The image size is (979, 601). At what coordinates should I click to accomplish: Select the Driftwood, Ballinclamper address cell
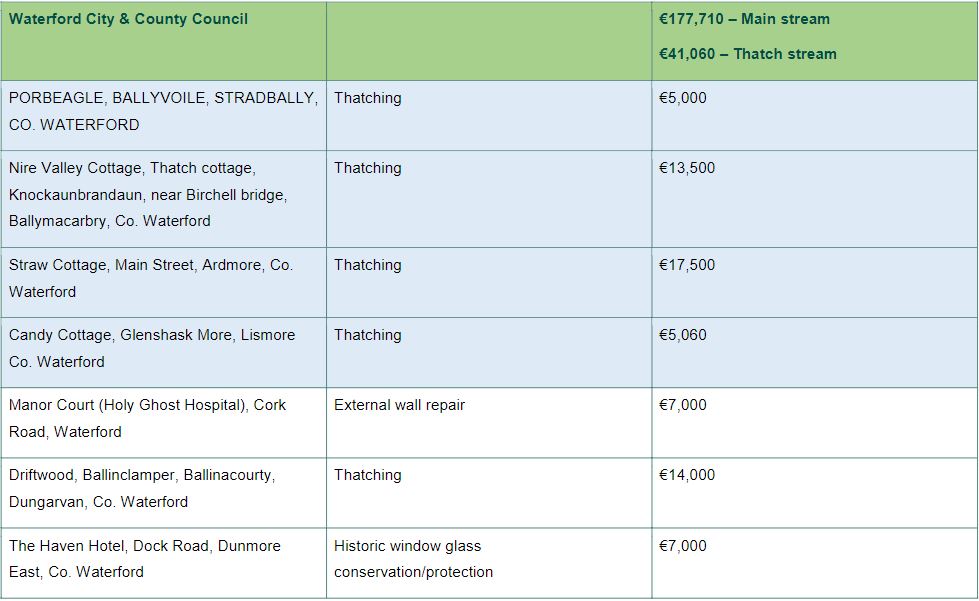142,488
